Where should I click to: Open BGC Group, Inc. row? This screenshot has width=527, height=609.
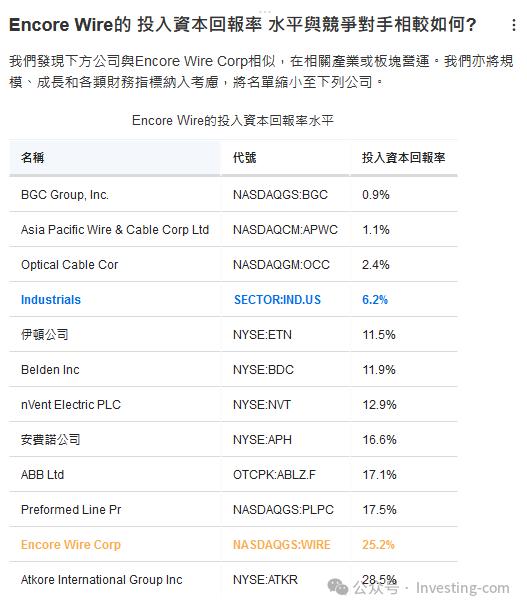(233, 195)
